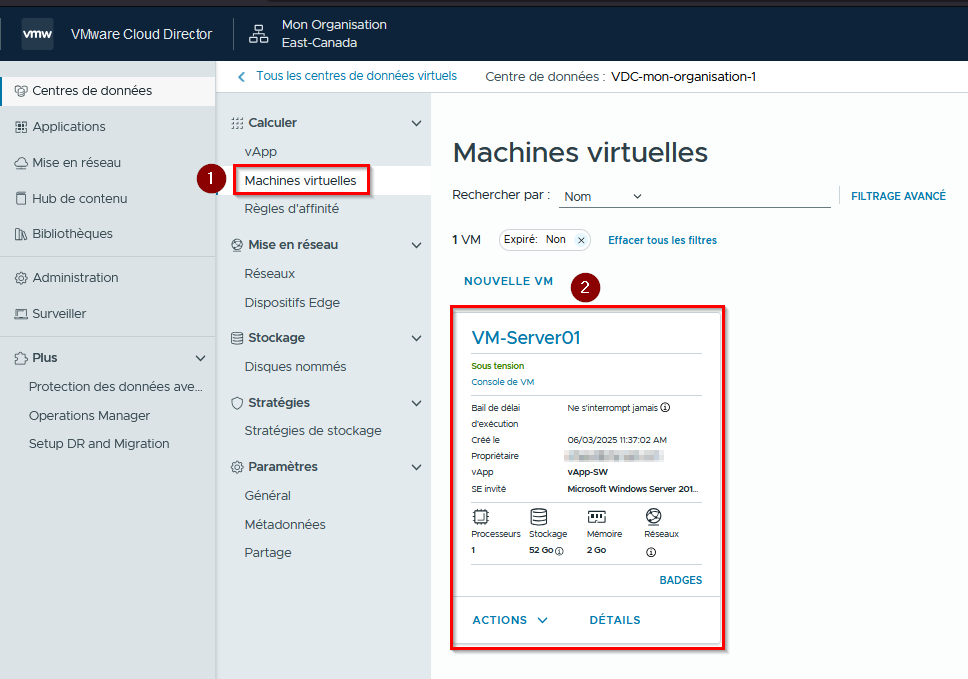Click the Calculer grid icon
The width and height of the screenshot is (968, 679).
pyautogui.click(x=237, y=123)
